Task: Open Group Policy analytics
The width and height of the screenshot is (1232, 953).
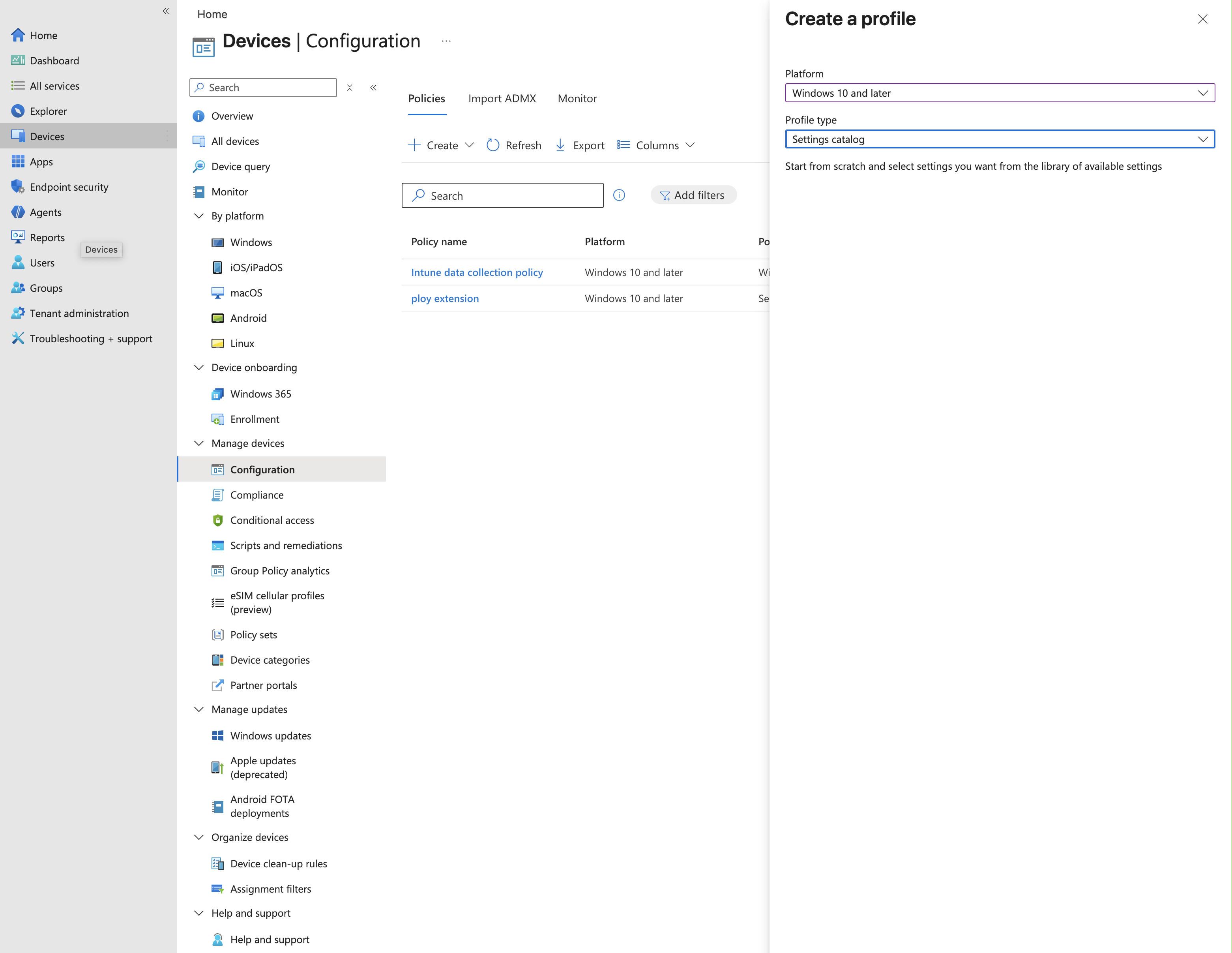Action: (x=280, y=570)
